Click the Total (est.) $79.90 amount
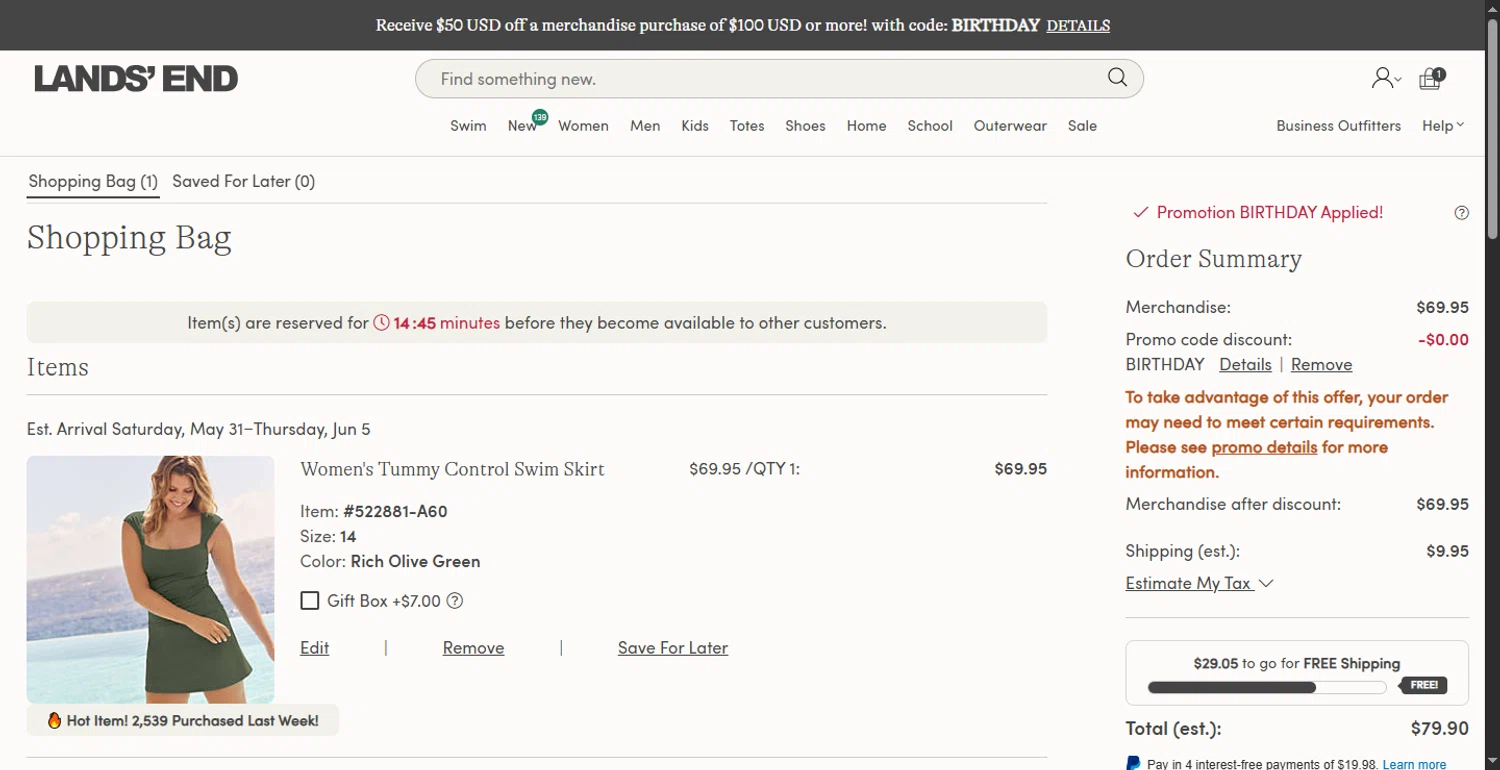Image resolution: width=1500 pixels, height=770 pixels. (x=1439, y=728)
